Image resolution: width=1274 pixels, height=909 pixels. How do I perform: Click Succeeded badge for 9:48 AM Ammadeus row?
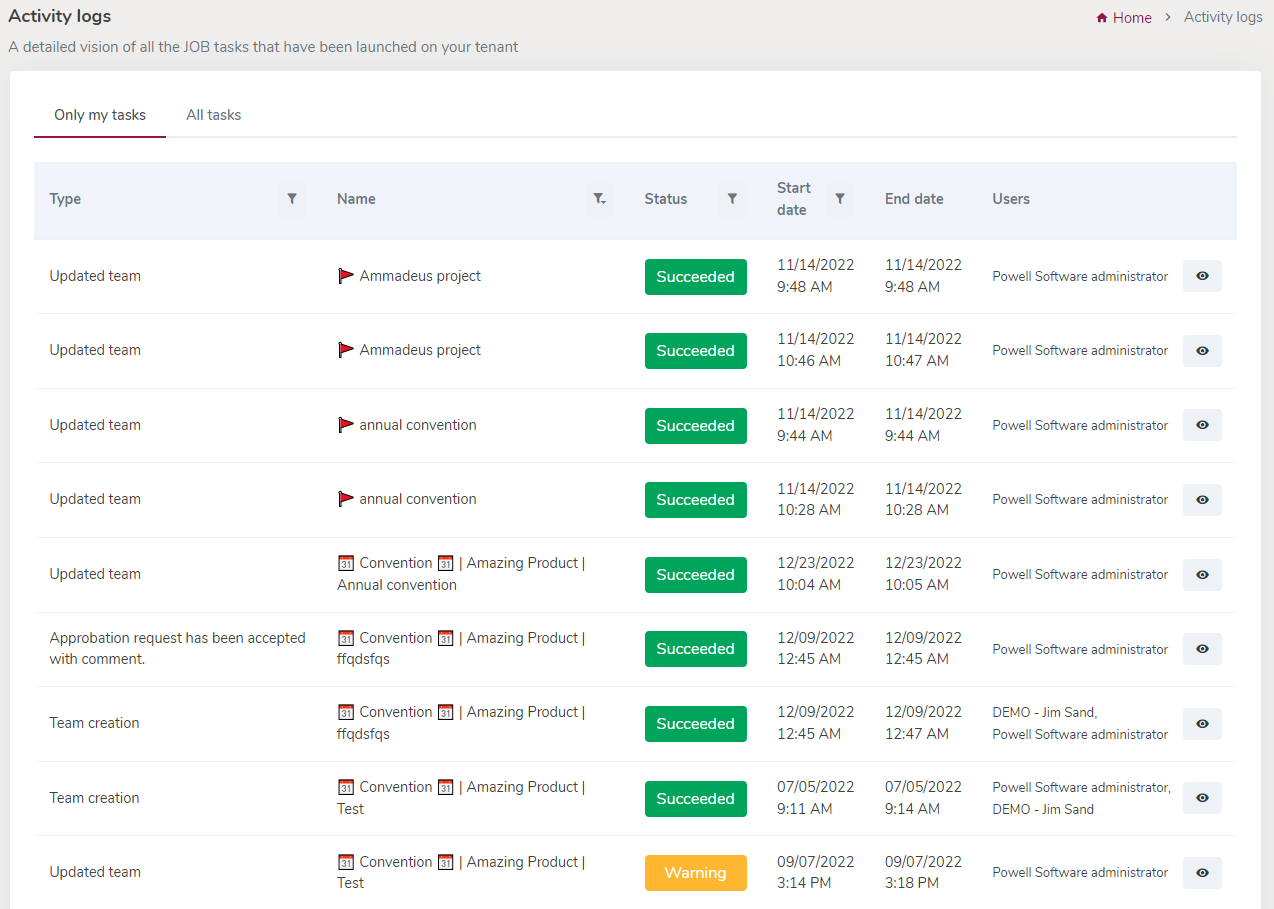tap(696, 277)
